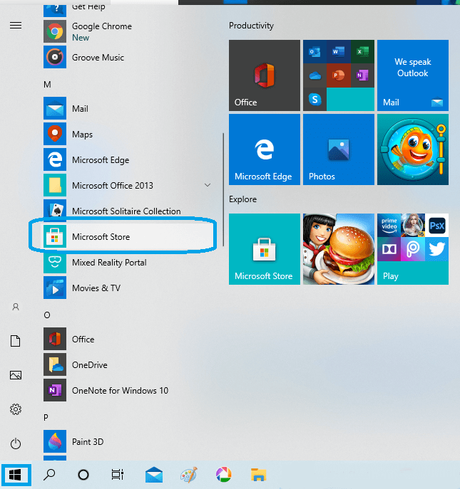The width and height of the screenshot is (460, 489).
Task: Click the Explore group heading
Action: tap(243, 199)
